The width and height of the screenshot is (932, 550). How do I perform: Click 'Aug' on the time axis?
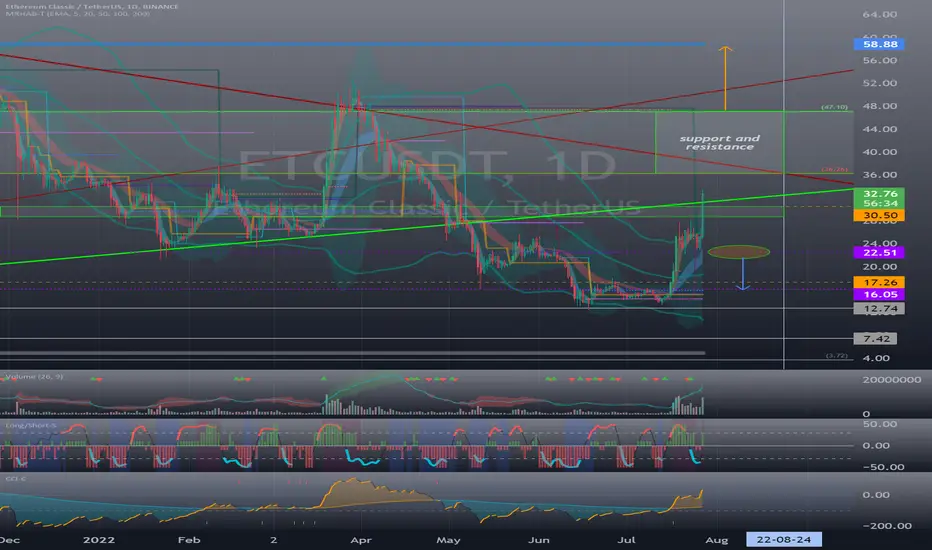point(716,540)
